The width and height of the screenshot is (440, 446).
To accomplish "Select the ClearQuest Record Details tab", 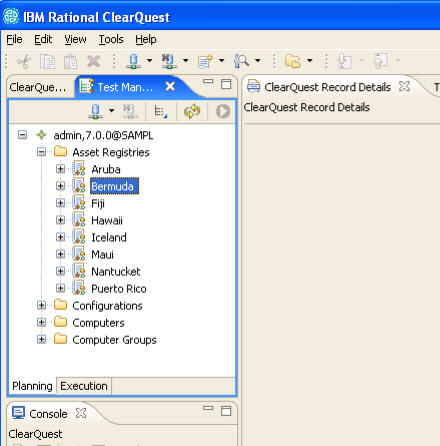I will tap(327, 87).
